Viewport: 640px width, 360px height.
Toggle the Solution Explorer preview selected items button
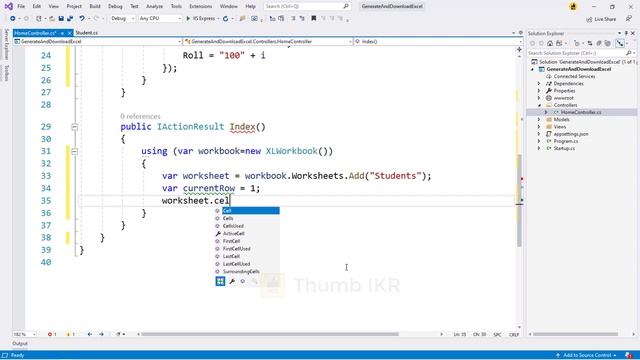click(620, 43)
